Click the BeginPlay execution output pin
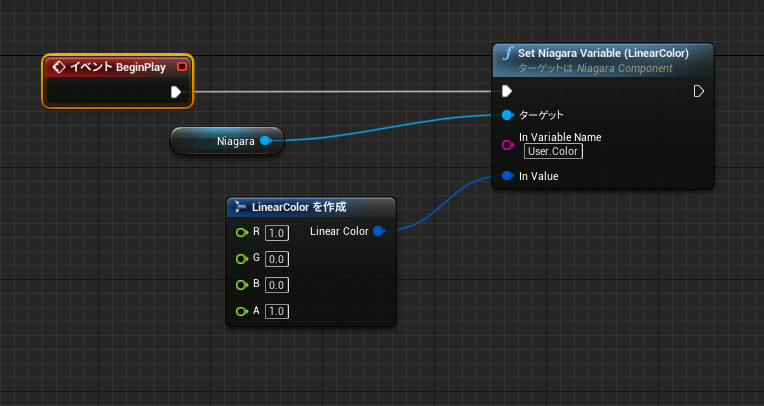Image resolution: width=764 pixels, height=406 pixels. 176,92
